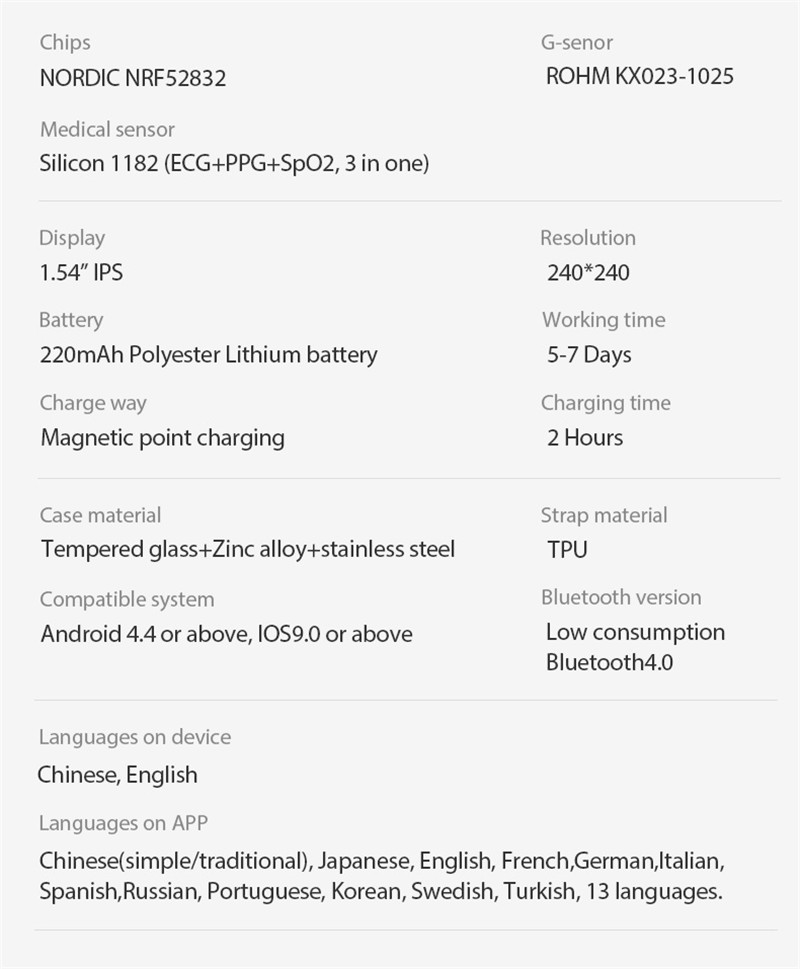Click 220mAh Polyester Lithium battery text
Viewport: 800px width, 969px height.
pos(208,355)
